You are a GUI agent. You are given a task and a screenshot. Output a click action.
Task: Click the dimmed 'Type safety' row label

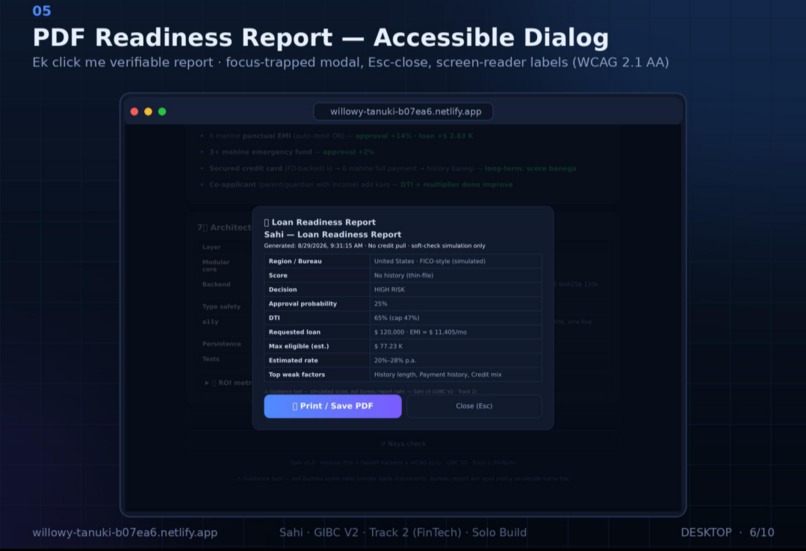(x=221, y=306)
